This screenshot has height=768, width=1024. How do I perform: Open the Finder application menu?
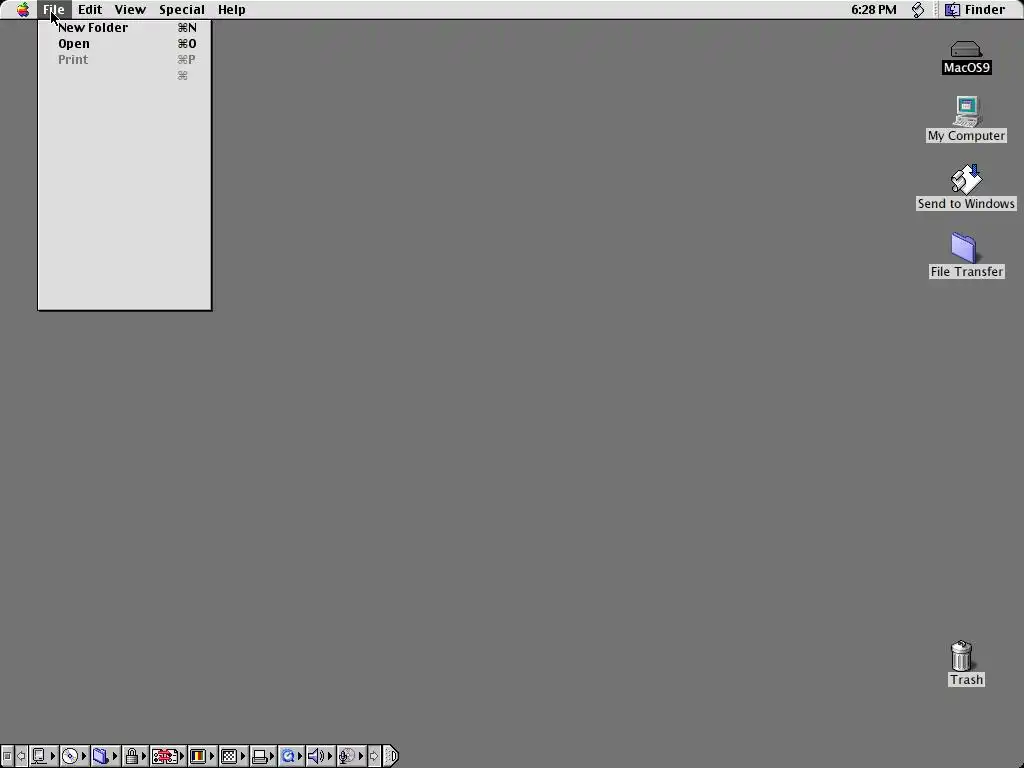978,10
